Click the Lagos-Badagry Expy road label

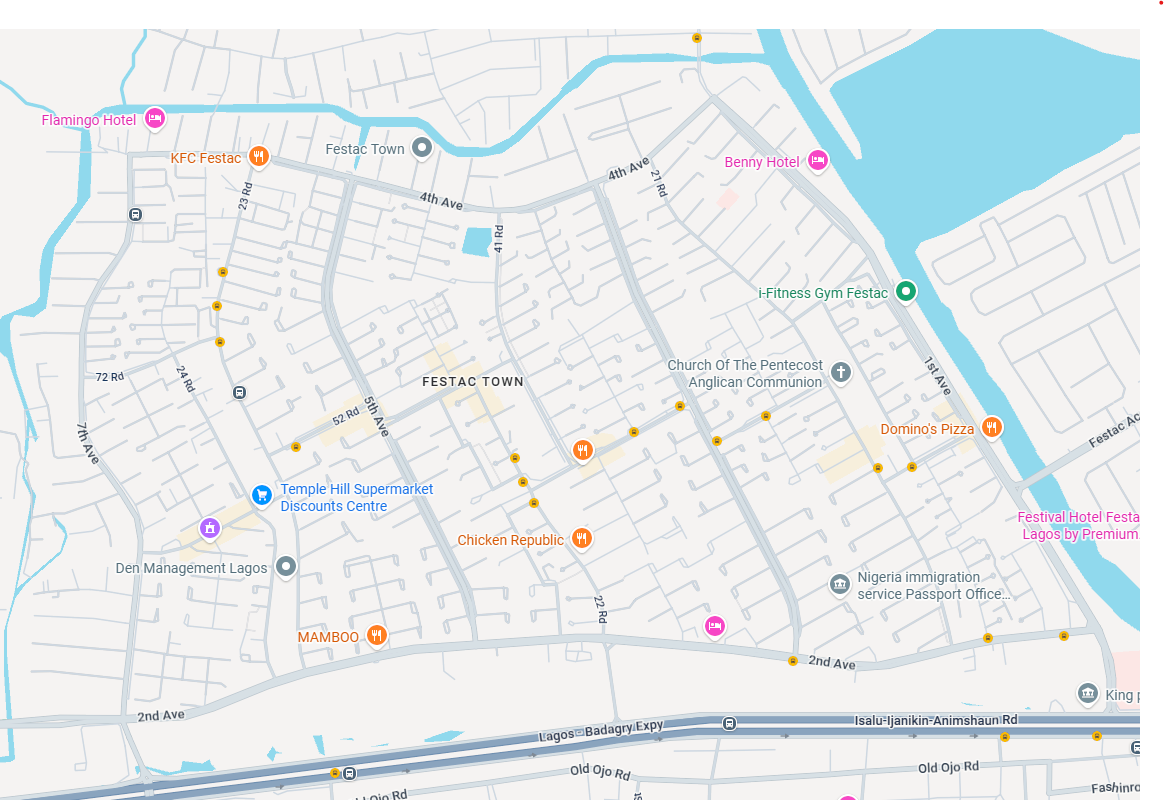point(601,729)
